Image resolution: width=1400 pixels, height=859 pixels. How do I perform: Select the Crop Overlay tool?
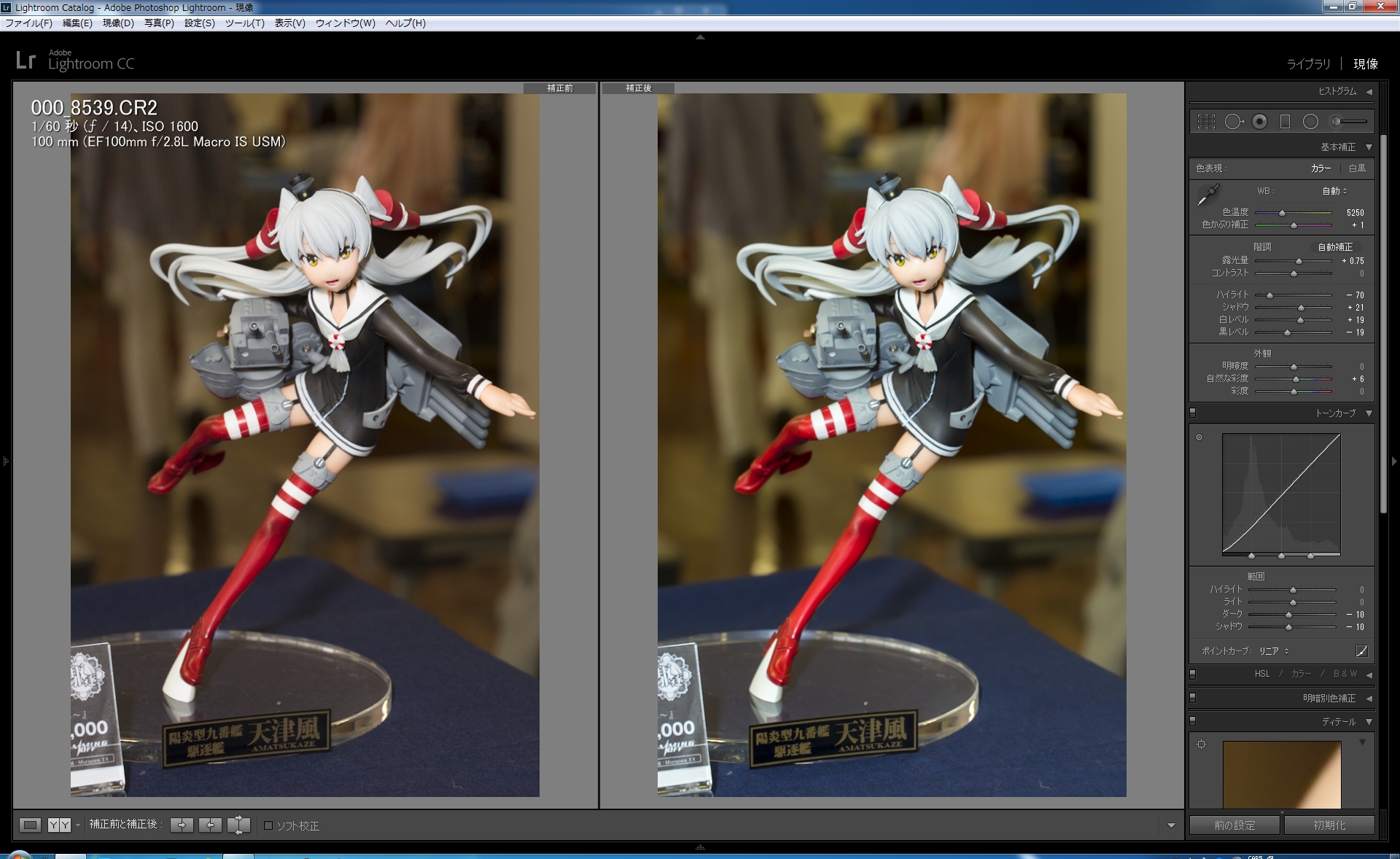pos(1206,122)
